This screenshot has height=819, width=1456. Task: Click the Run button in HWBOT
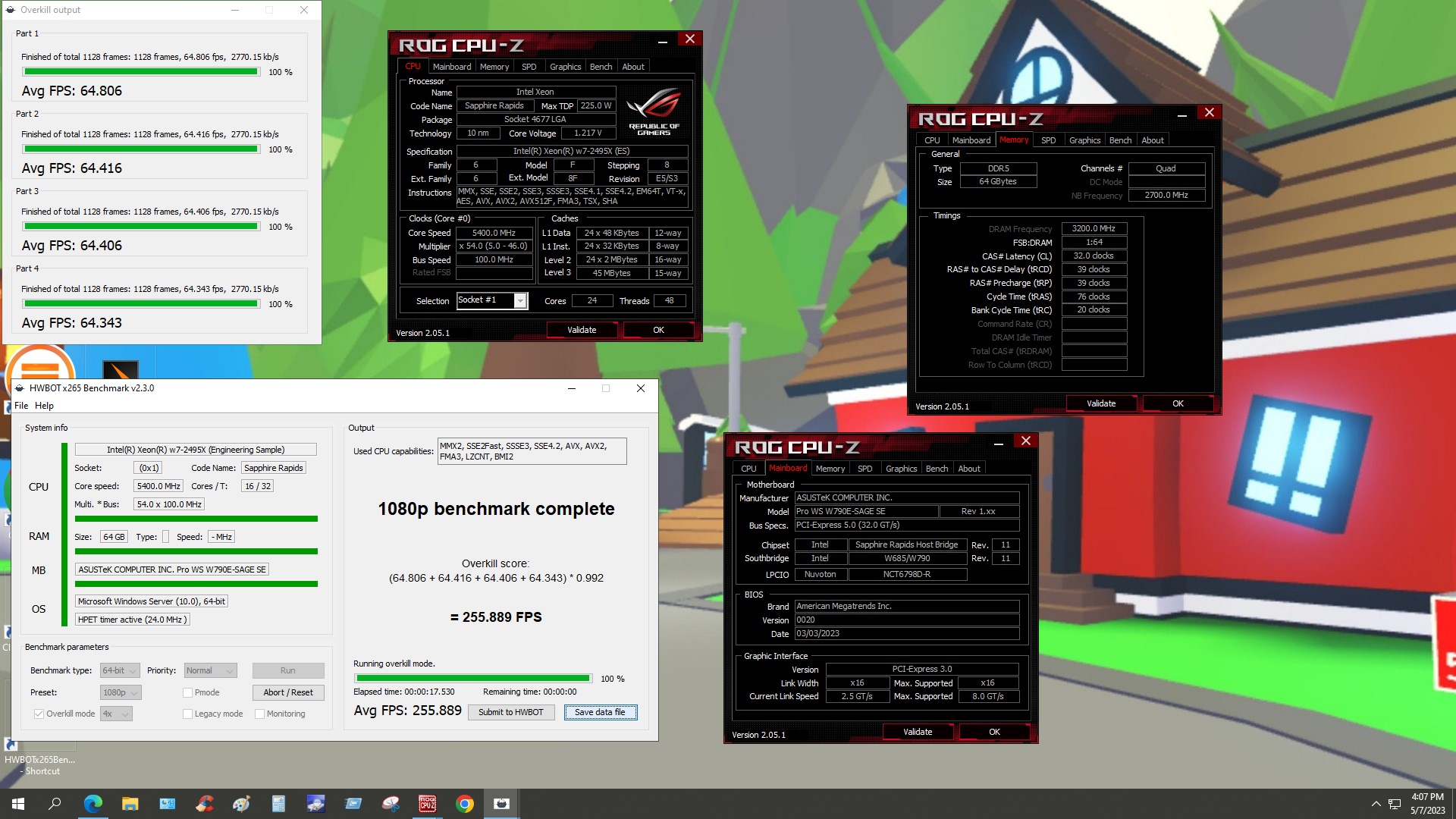click(288, 670)
